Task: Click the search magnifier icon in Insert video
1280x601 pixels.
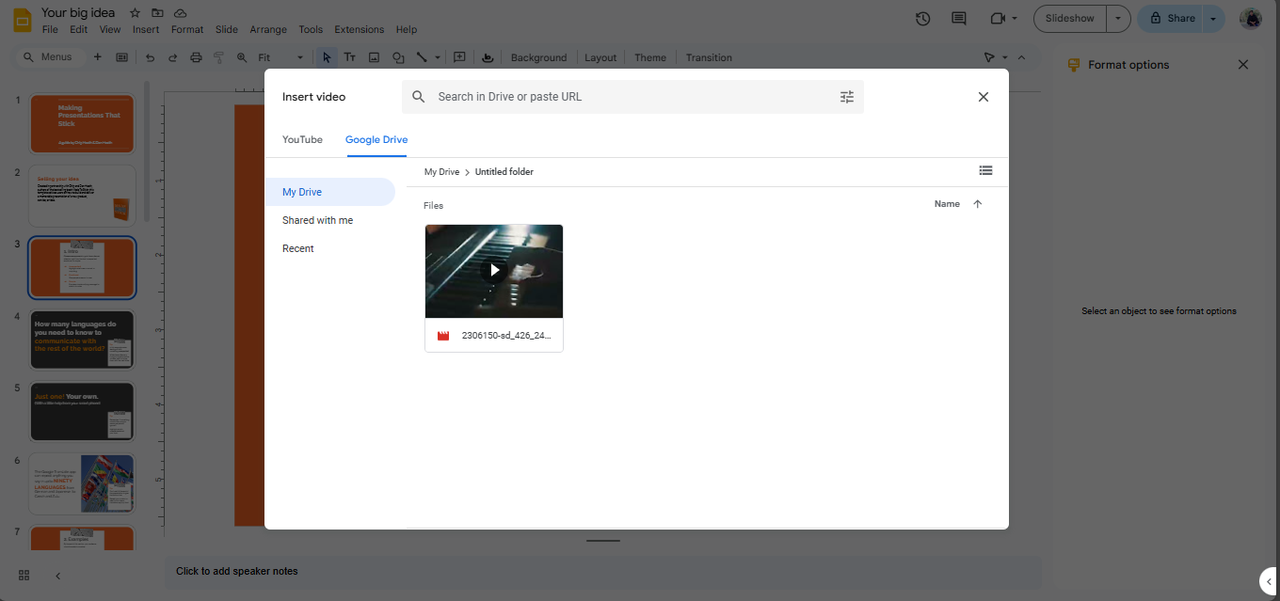Action: [x=419, y=97]
